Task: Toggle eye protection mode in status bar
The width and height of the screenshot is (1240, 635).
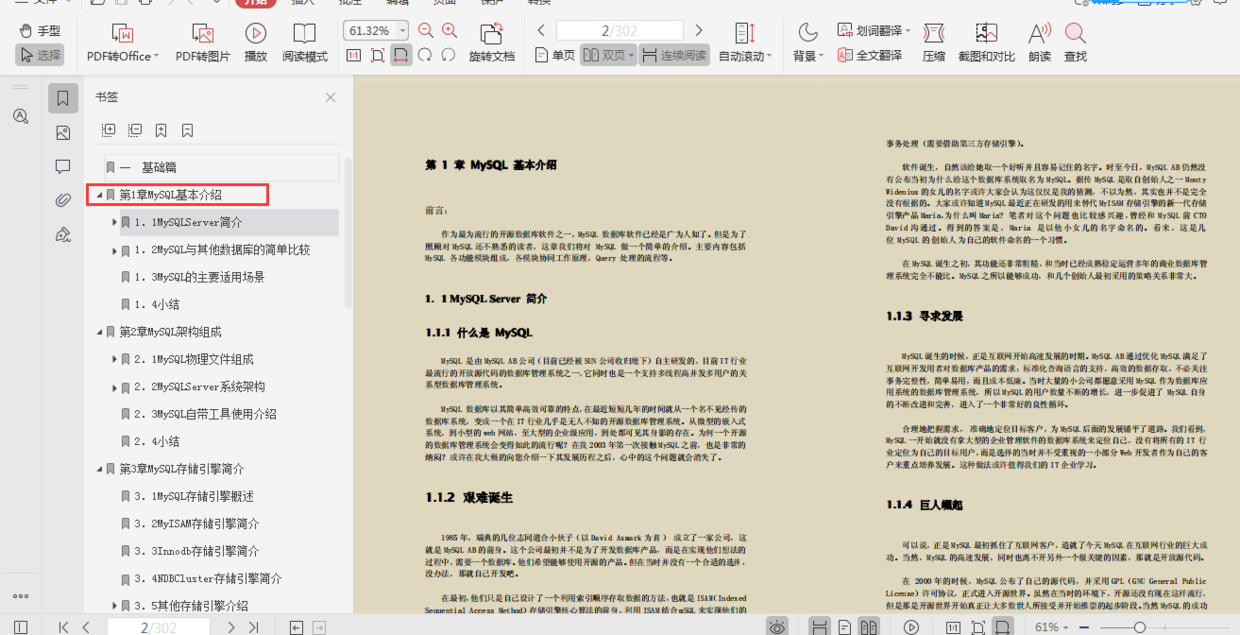Action: (x=777, y=627)
